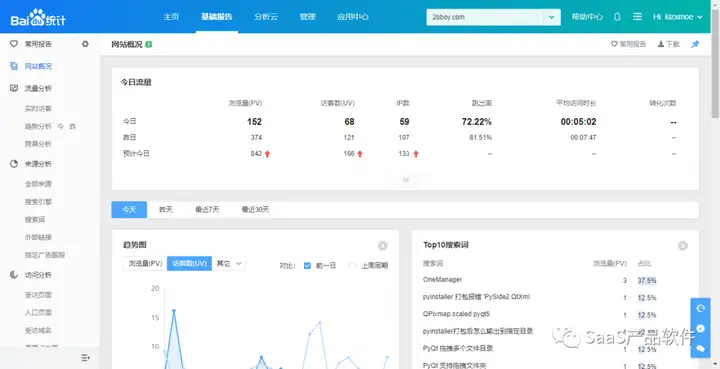
Task: Click the green badge next to 网站概况 title
Action: pyautogui.click(x=149, y=45)
